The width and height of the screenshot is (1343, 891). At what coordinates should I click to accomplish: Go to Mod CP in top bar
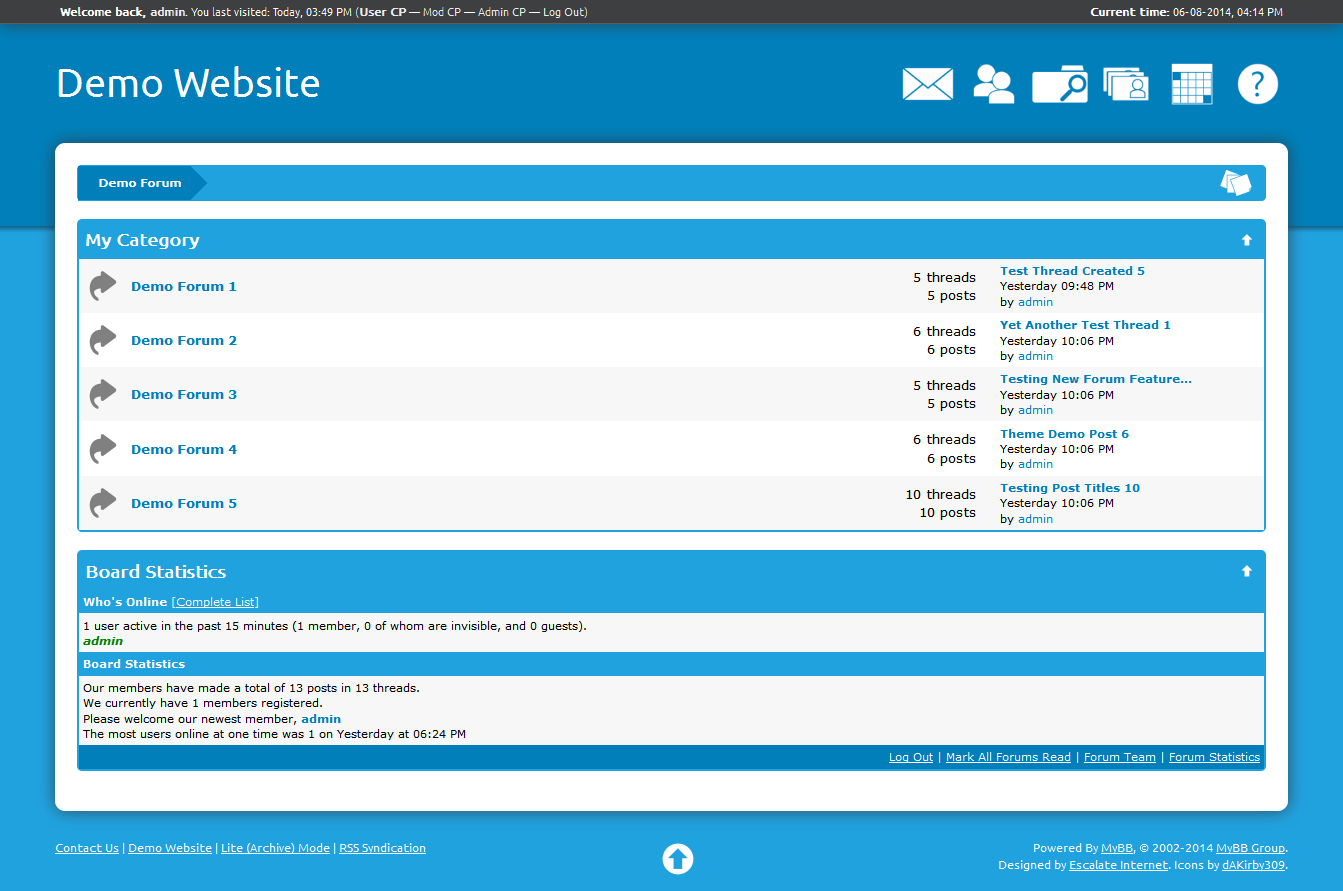click(x=441, y=12)
